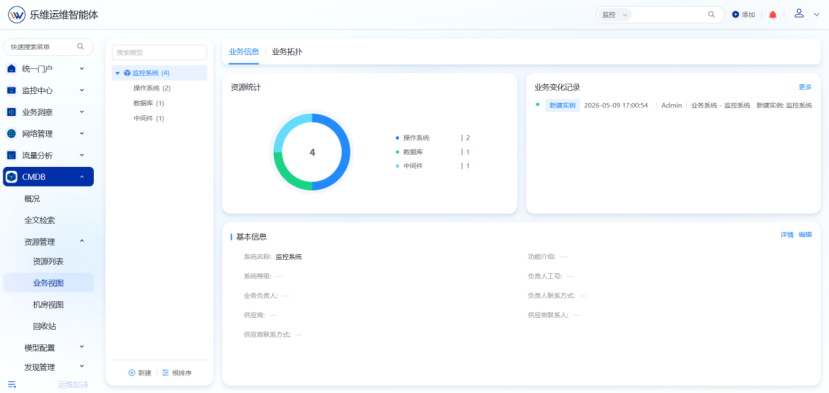Screen dimensions: 829x393
Task: Expand the 发现管理 submenu chevron
Action: click(81, 366)
